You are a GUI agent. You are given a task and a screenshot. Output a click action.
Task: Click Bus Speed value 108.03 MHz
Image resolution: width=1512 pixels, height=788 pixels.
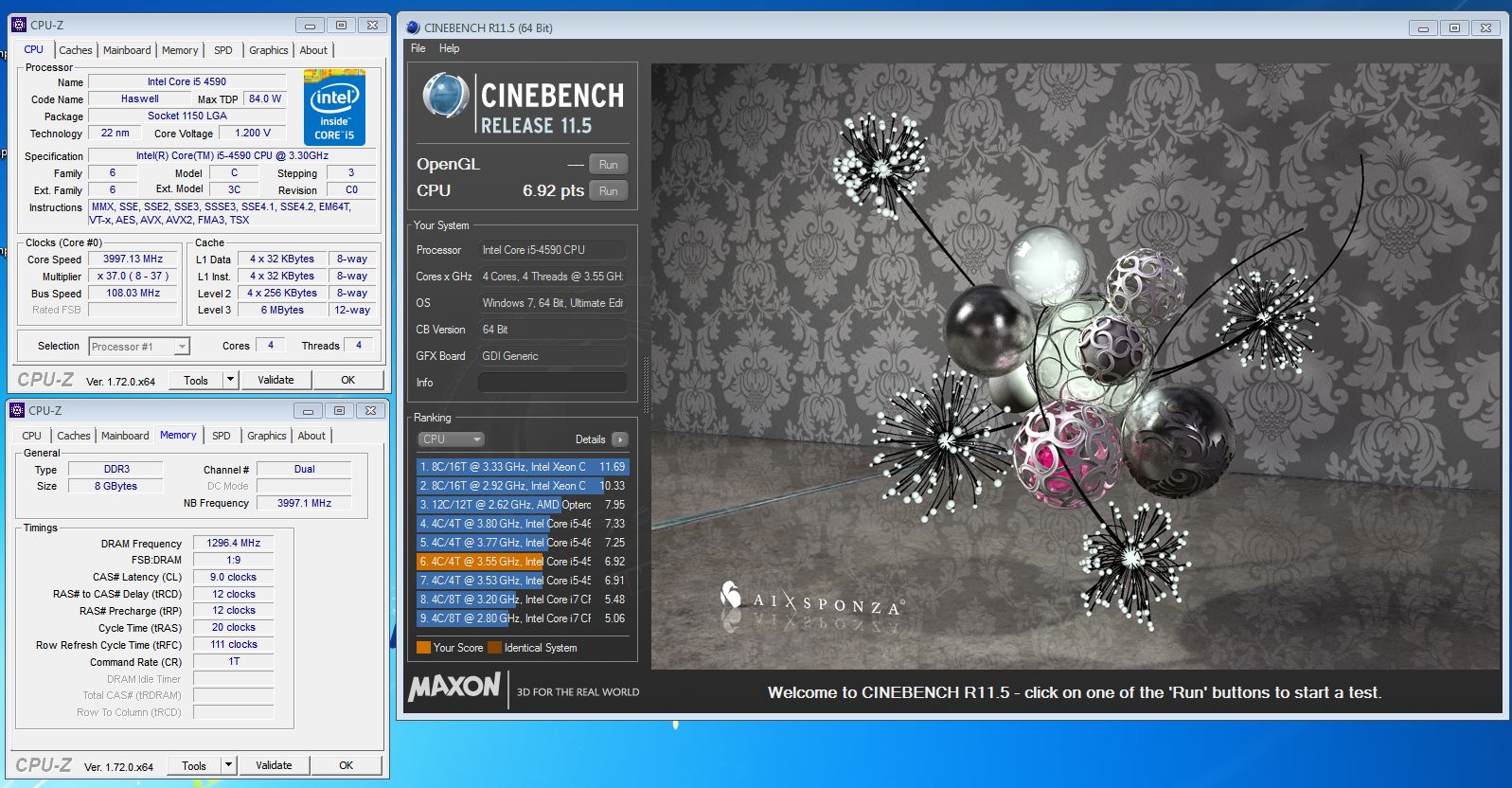click(x=133, y=293)
